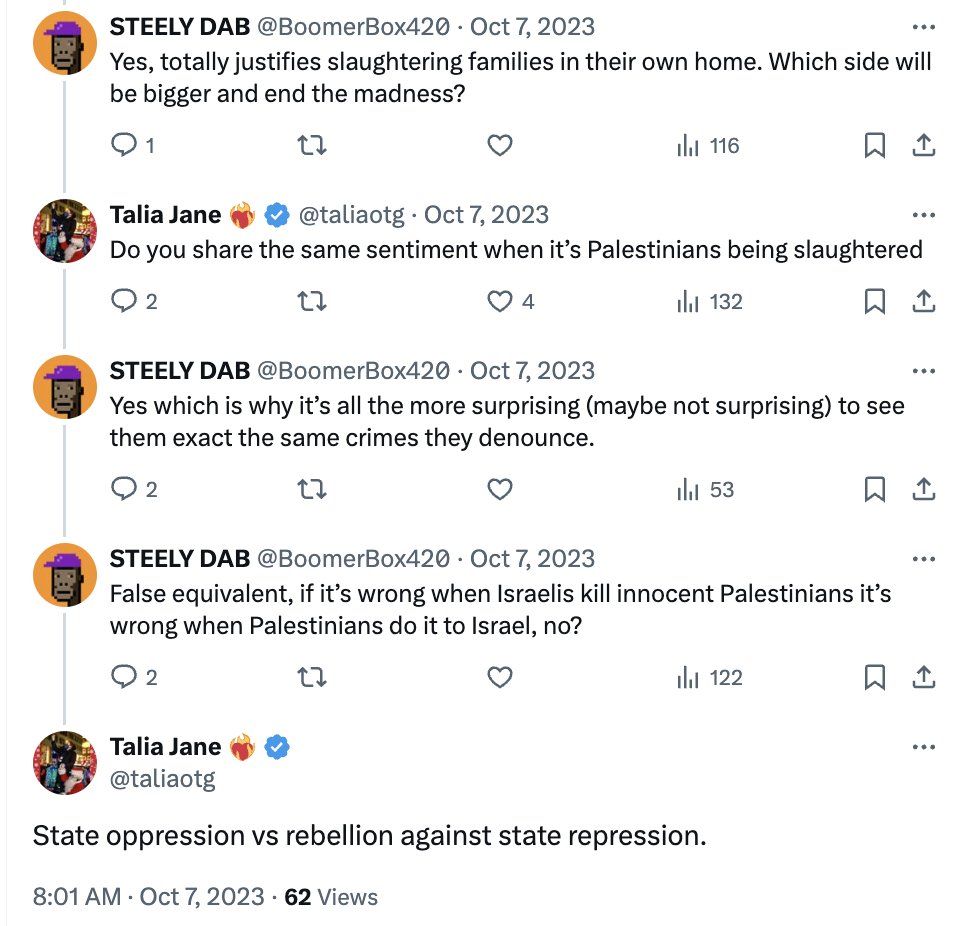The width and height of the screenshot is (958, 926).
Task: Open more options on the first tweet
Action: coord(924,27)
